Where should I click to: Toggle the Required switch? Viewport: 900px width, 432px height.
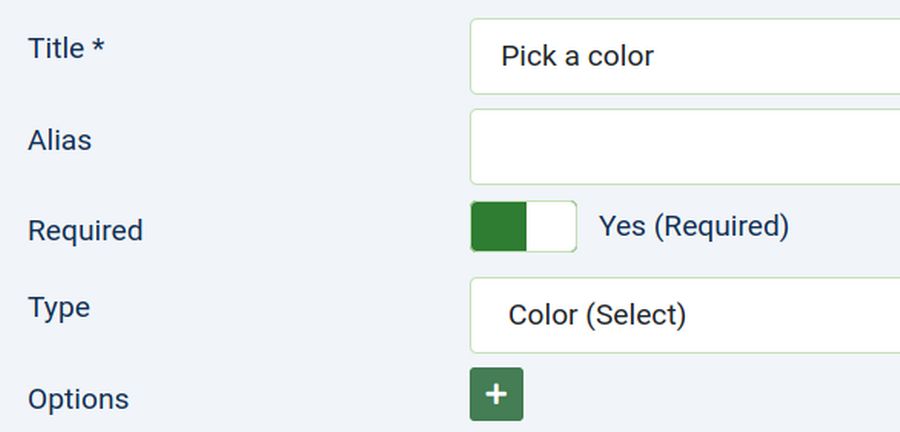(523, 226)
